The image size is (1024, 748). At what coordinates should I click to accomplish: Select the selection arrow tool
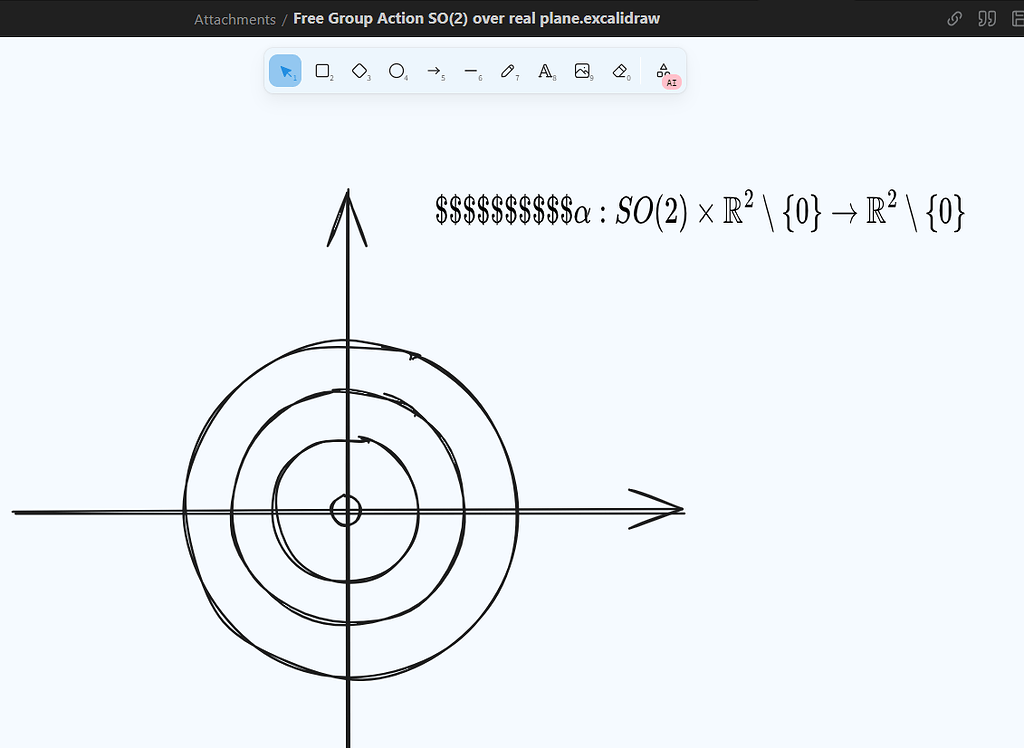285,71
